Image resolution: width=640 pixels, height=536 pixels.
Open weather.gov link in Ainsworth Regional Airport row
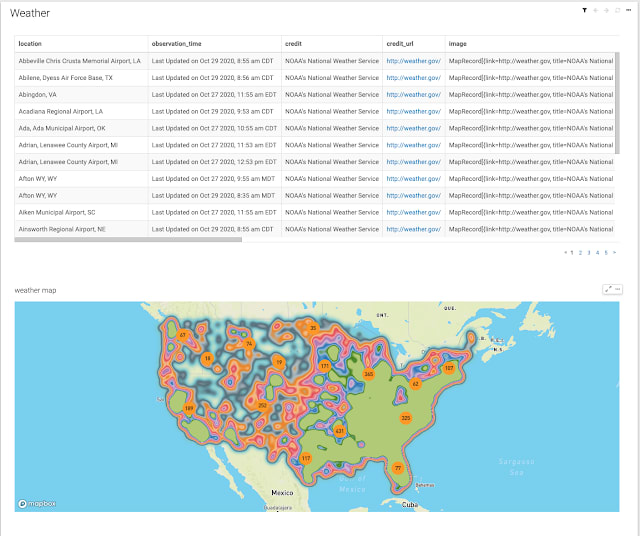tap(413, 229)
